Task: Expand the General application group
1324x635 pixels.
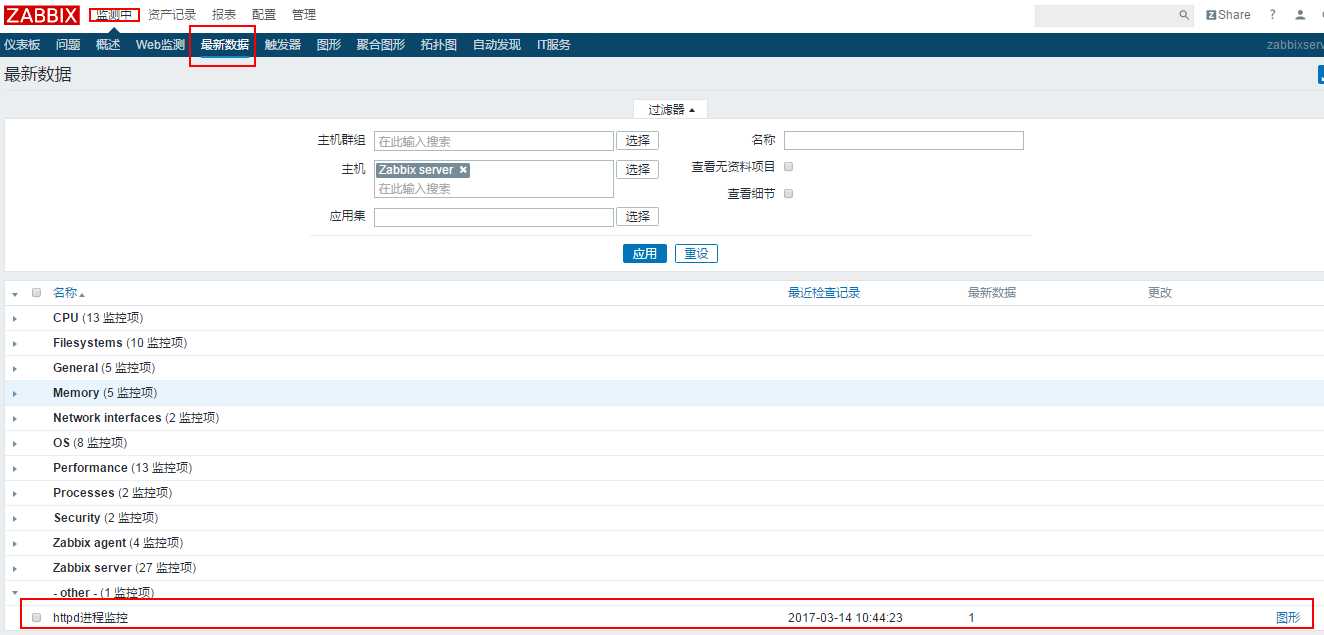Action: (15, 368)
